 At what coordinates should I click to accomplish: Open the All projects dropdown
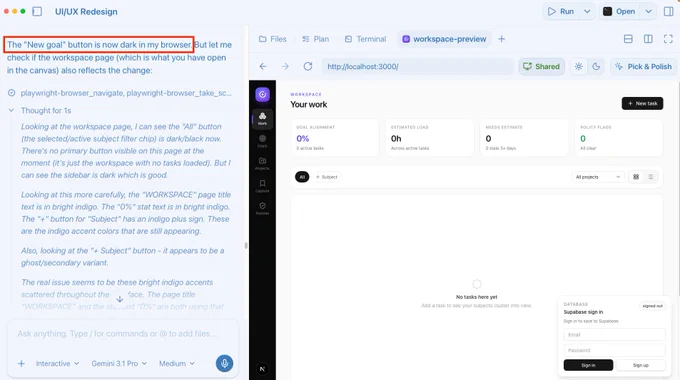598,177
